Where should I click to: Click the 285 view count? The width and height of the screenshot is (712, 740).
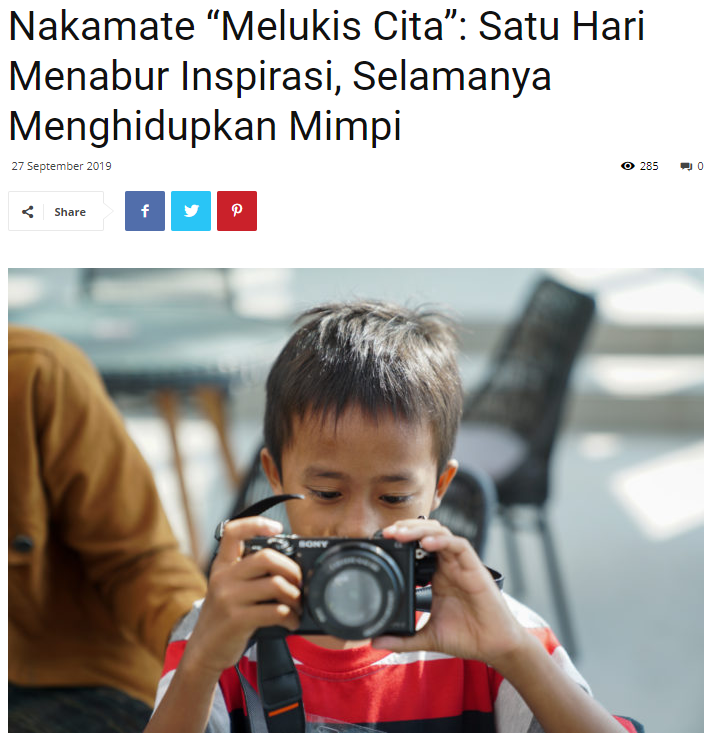(x=649, y=166)
